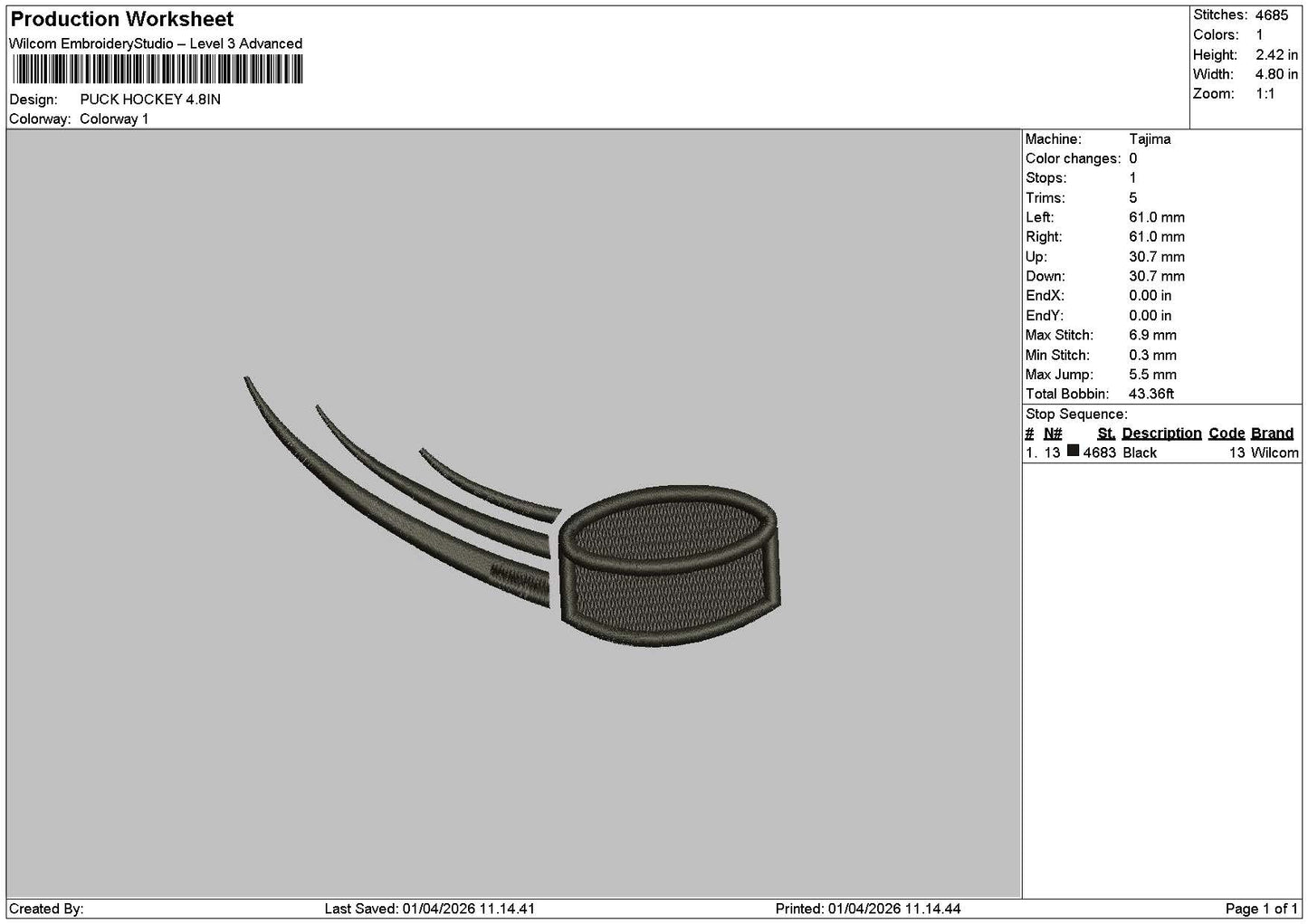The width and height of the screenshot is (1308, 924).
Task: Click the stitch count 4683 in stop sequence
Action: click(x=1099, y=453)
